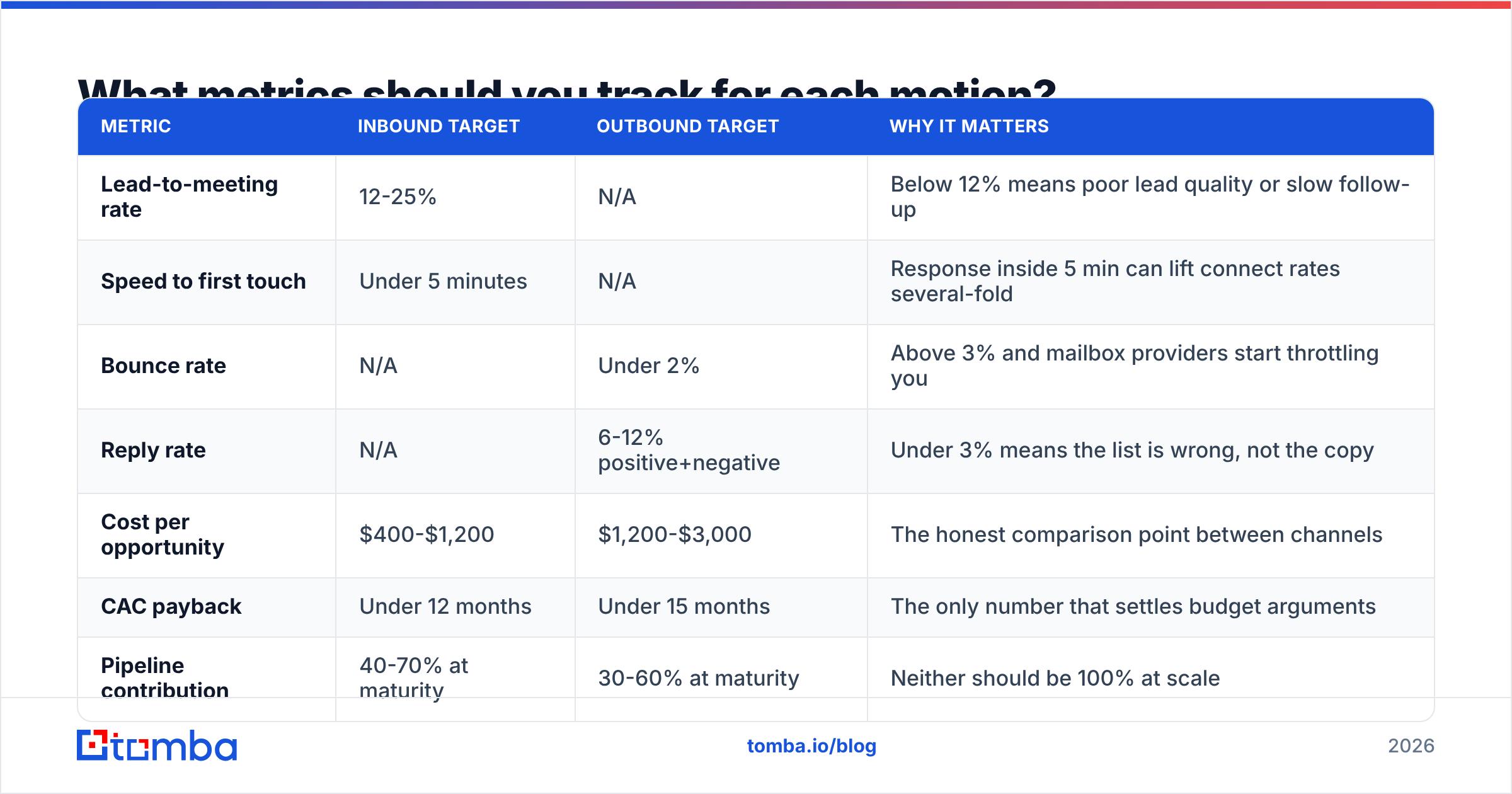Screen dimensions: 1512x794
Task: Open the tomba.io/blog link
Action: [x=811, y=746]
